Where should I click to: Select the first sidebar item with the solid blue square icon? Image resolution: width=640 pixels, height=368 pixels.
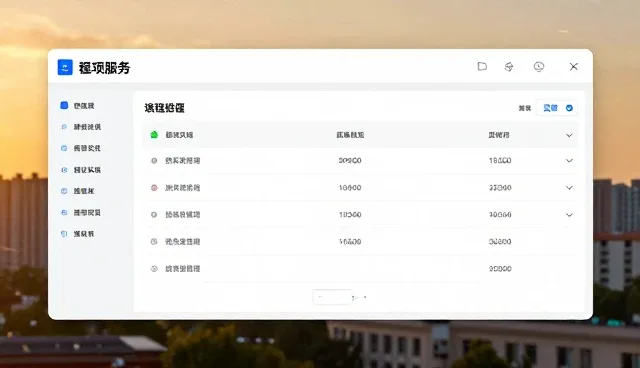tap(78, 106)
